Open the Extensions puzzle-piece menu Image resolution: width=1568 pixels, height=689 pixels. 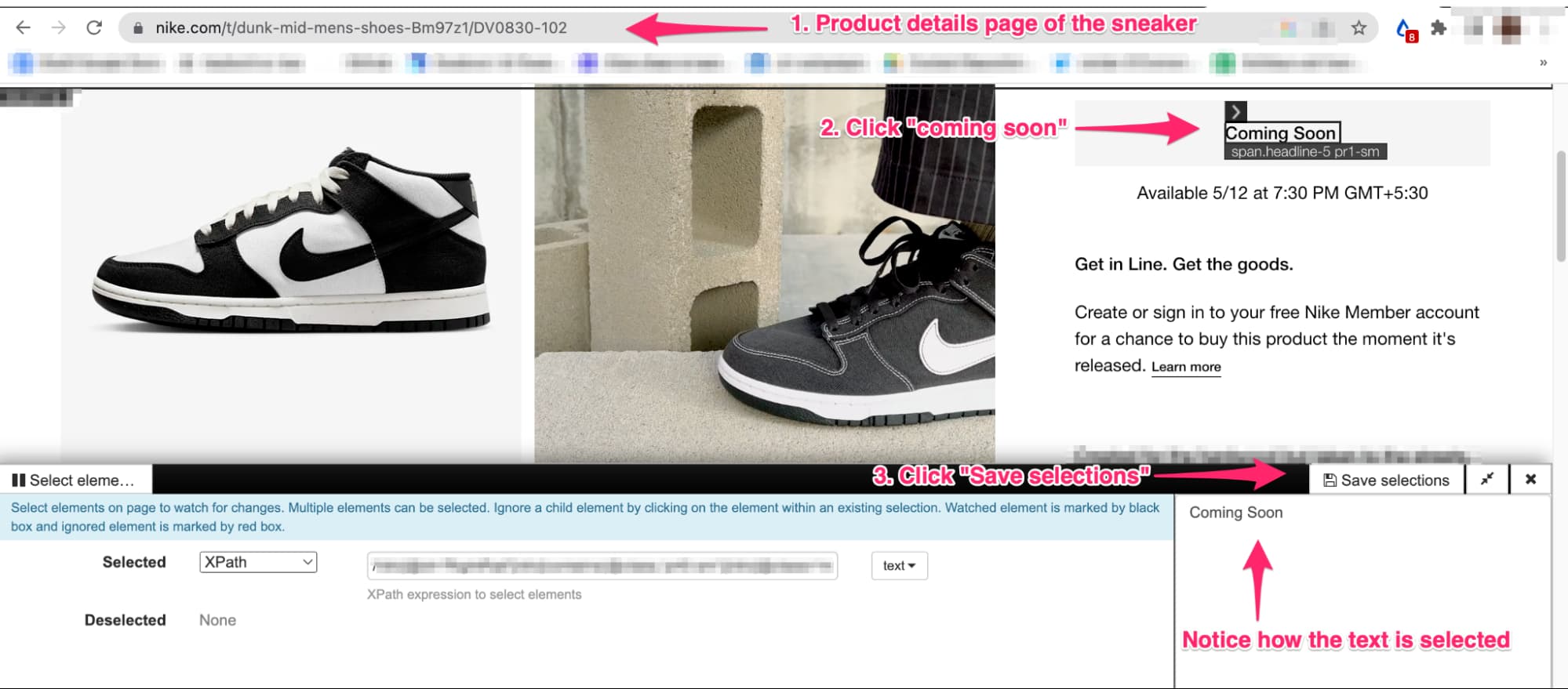[x=1439, y=28]
